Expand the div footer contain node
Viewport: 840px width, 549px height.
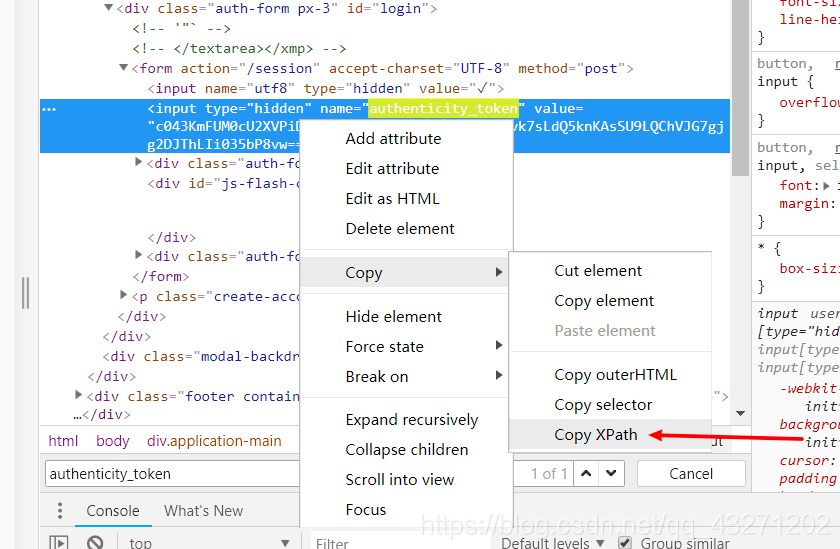(79, 395)
